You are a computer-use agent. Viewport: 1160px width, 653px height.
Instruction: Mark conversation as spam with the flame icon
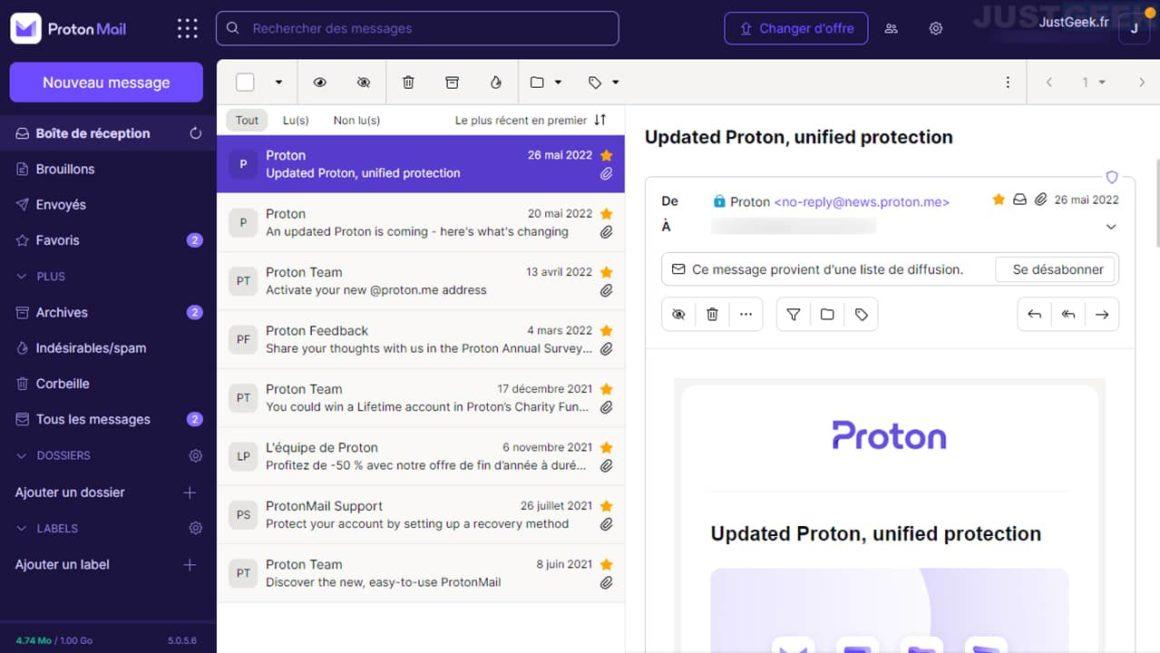494,81
